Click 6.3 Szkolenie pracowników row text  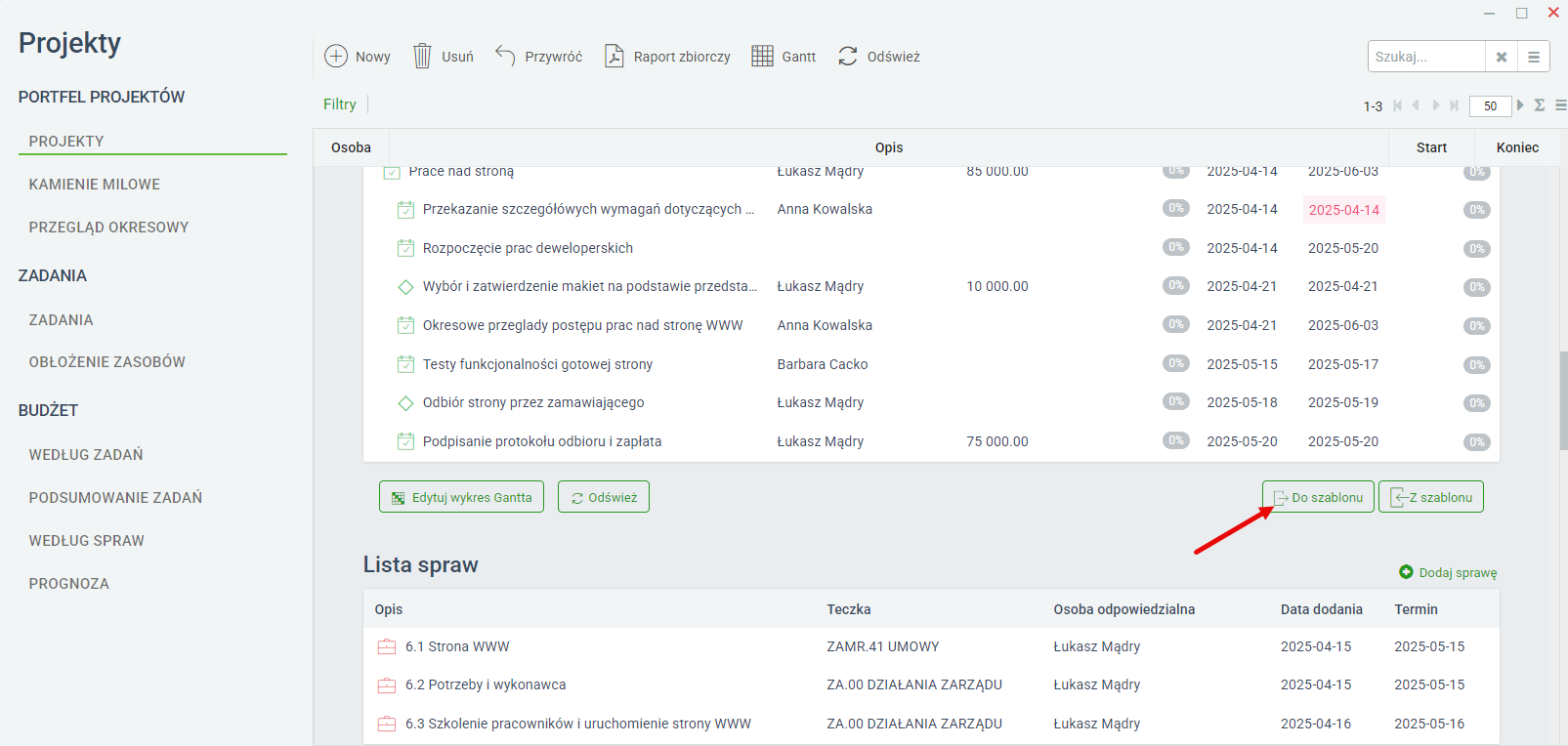point(578,724)
